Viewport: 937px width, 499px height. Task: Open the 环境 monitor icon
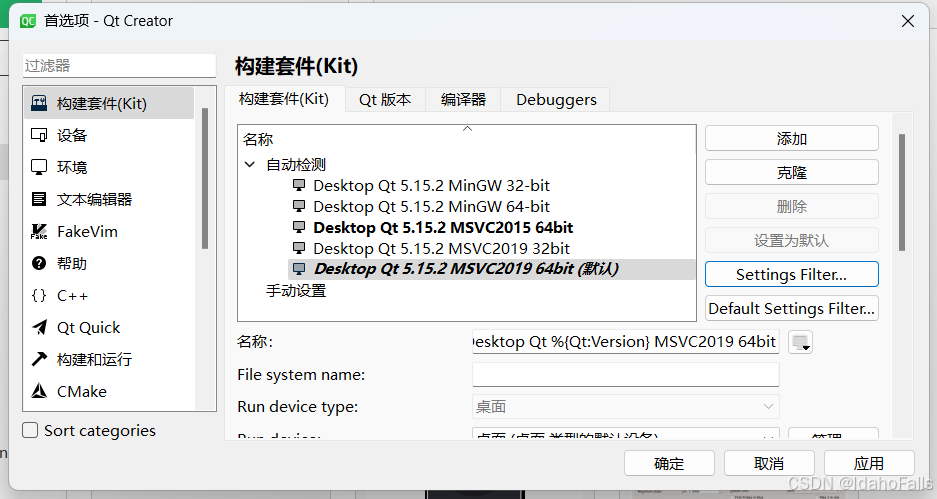(39, 167)
